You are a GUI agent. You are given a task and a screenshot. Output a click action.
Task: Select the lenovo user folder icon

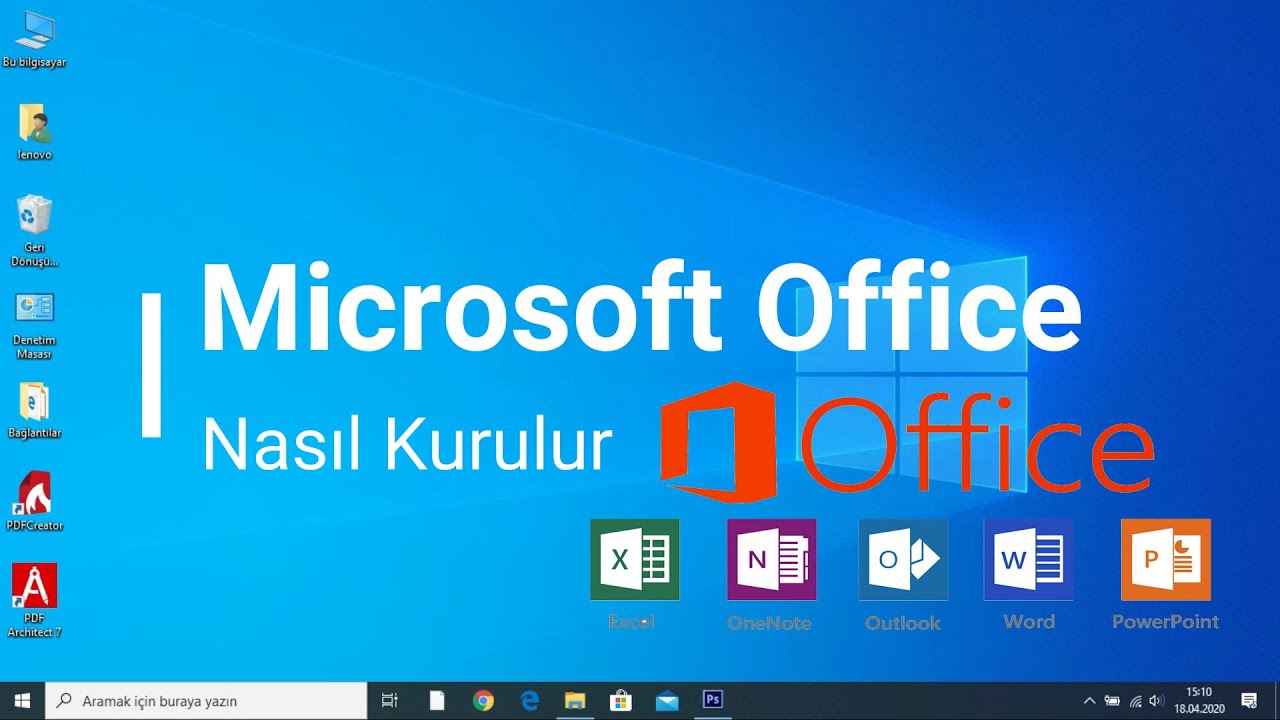pyautogui.click(x=34, y=131)
